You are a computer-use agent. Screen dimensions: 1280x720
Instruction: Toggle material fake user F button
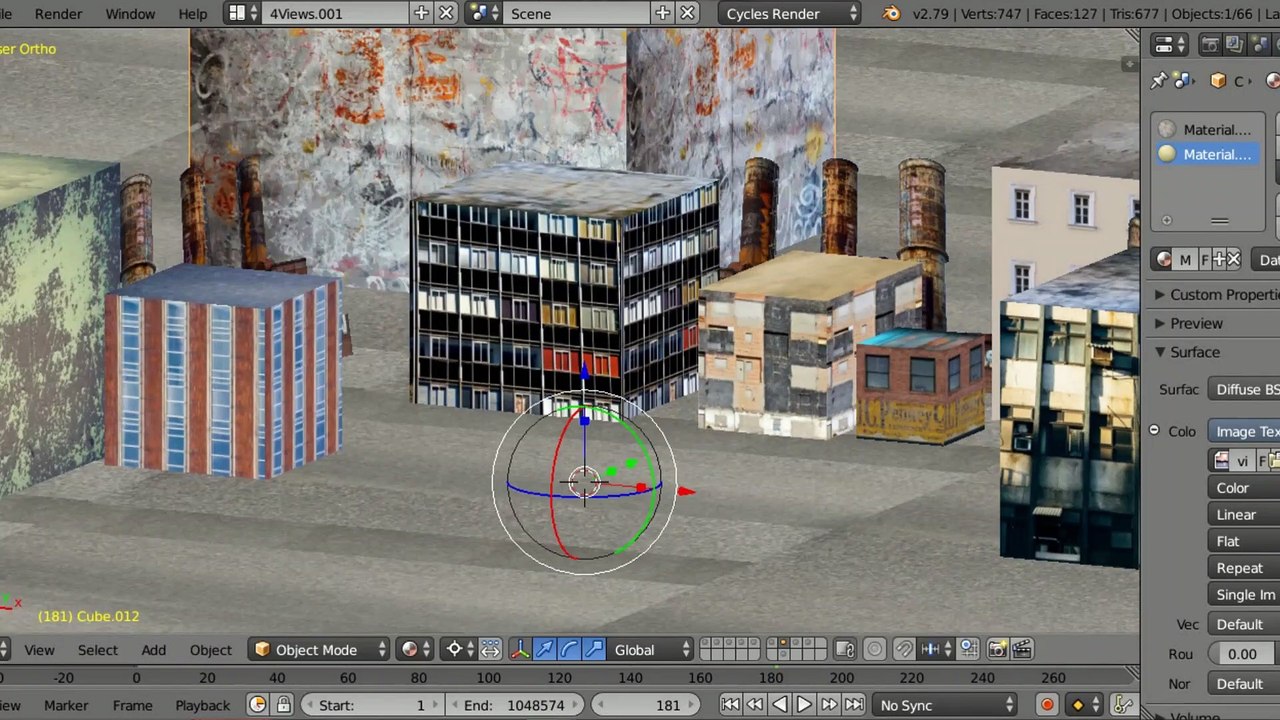click(x=1205, y=259)
